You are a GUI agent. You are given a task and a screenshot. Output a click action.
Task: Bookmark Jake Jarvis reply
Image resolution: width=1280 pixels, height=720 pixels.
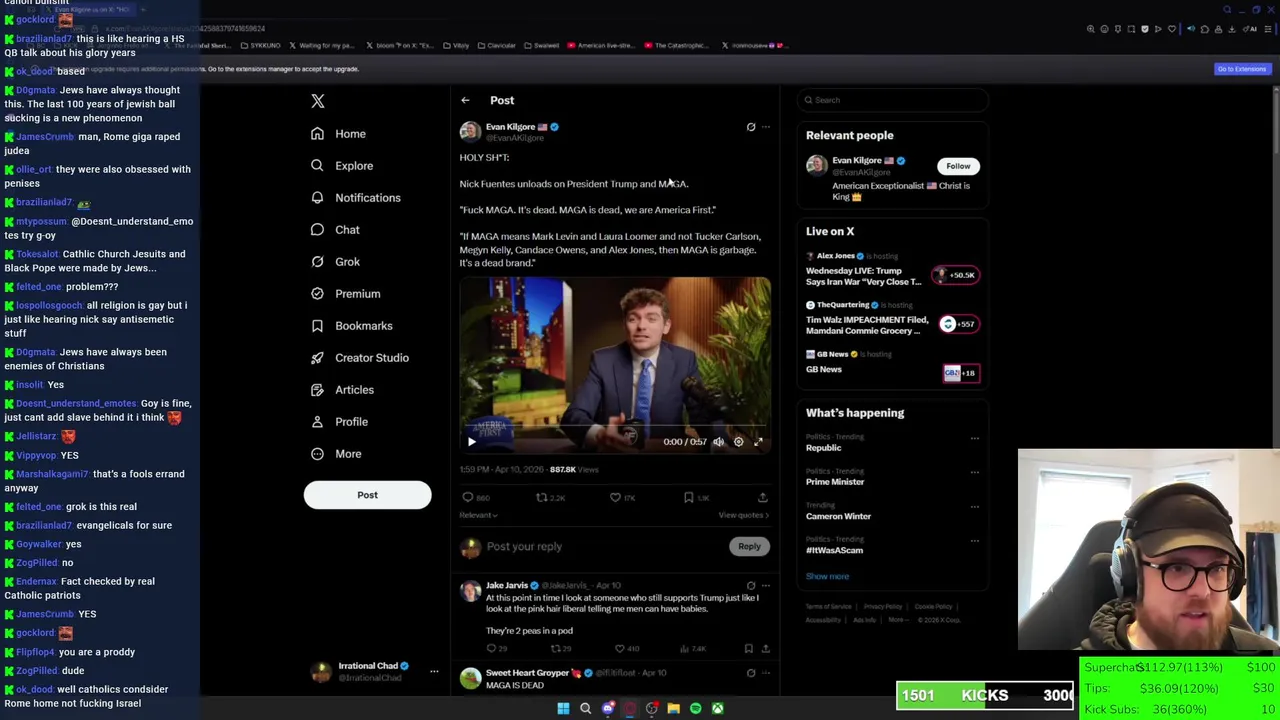point(748,648)
